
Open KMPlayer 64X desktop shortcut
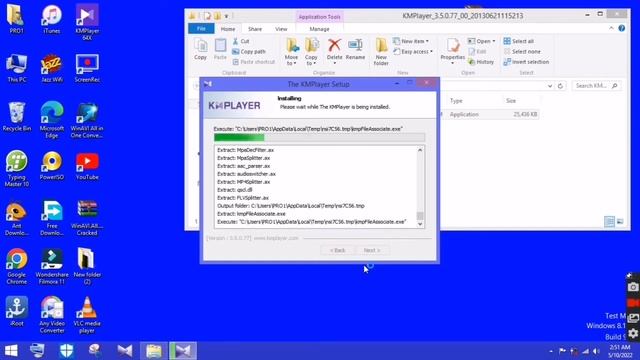pyautogui.click(x=87, y=22)
